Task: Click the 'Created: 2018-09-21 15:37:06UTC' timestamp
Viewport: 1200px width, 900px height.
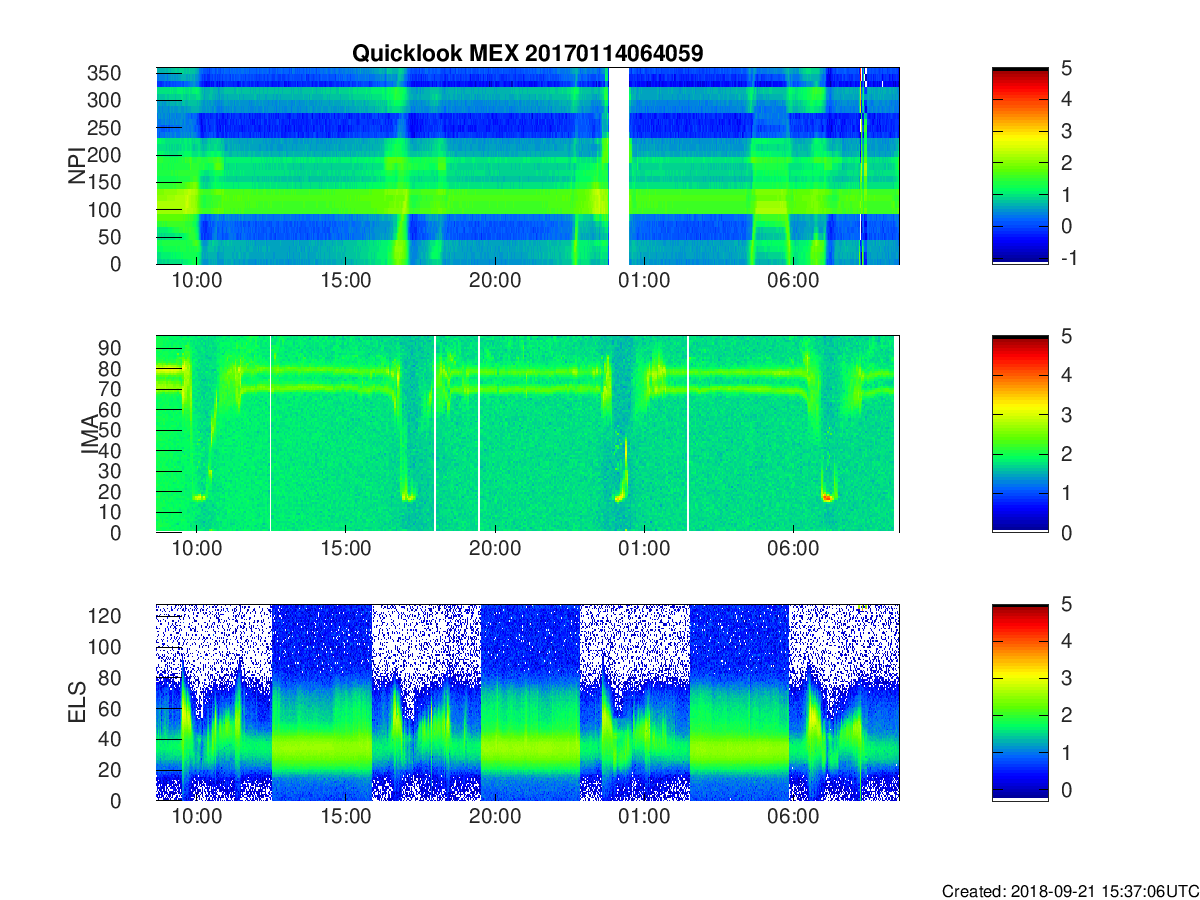Action: point(1069,891)
